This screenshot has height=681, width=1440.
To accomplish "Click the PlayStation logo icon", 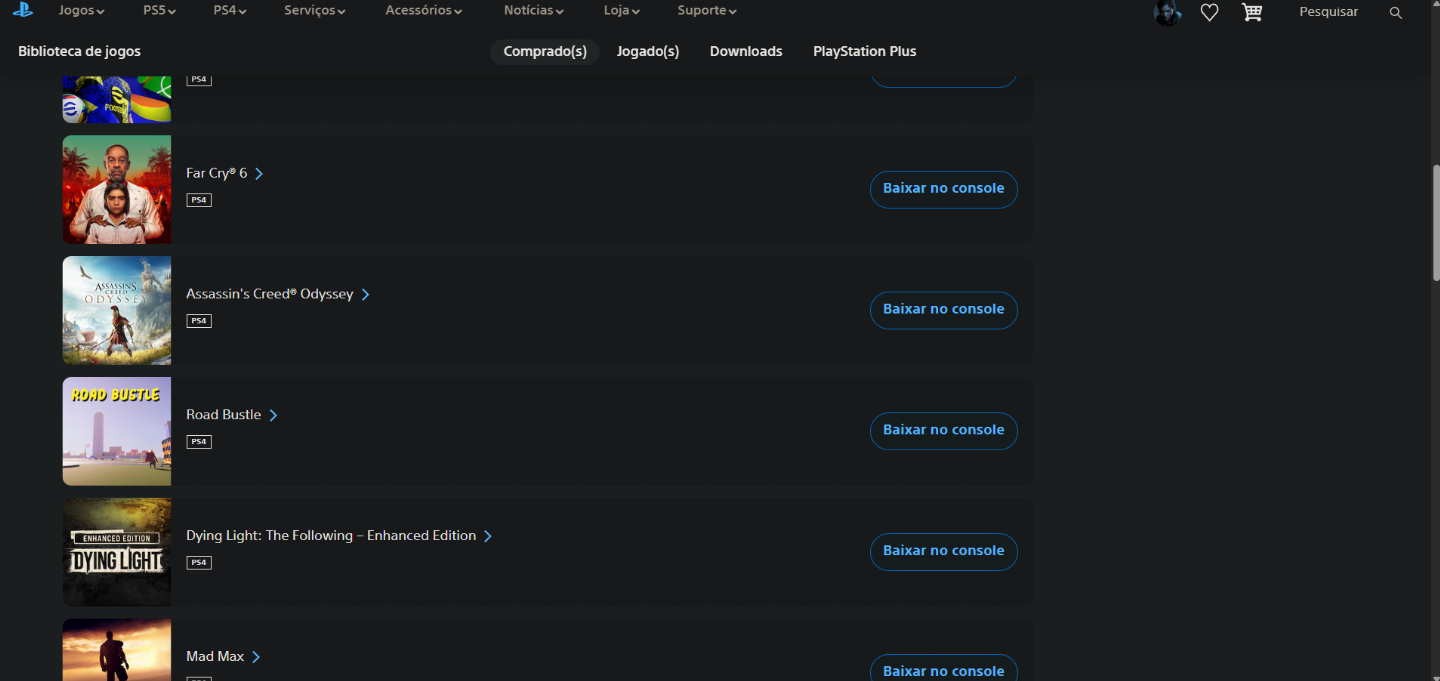I will 22,11.
